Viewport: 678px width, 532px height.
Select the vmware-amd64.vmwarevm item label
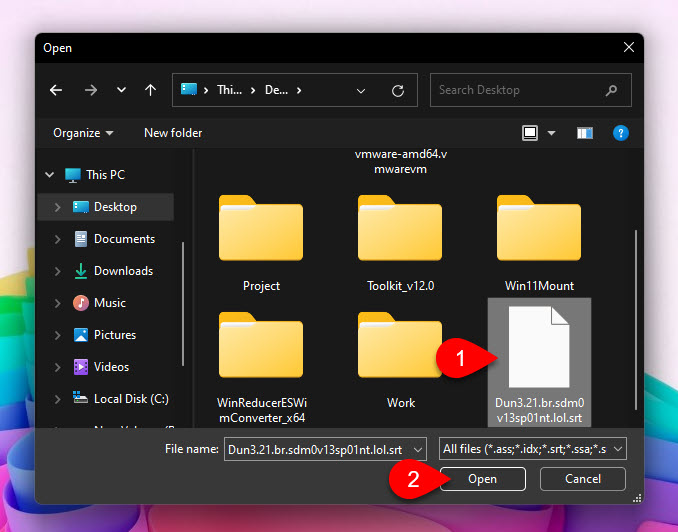(401, 161)
